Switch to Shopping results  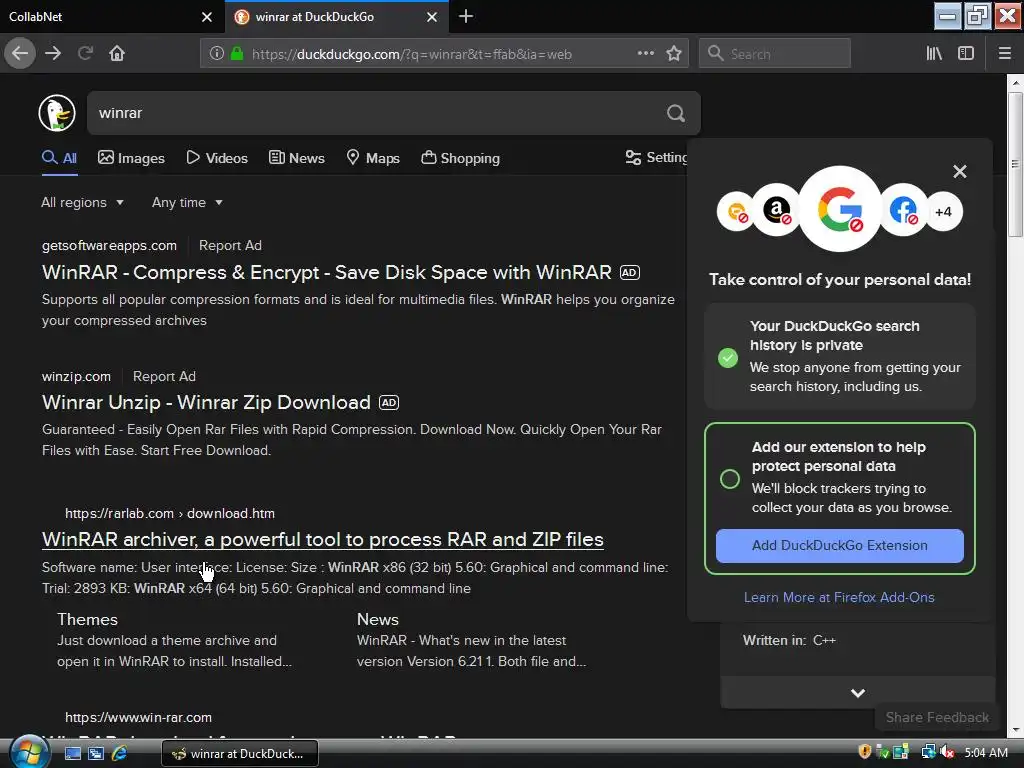460,158
